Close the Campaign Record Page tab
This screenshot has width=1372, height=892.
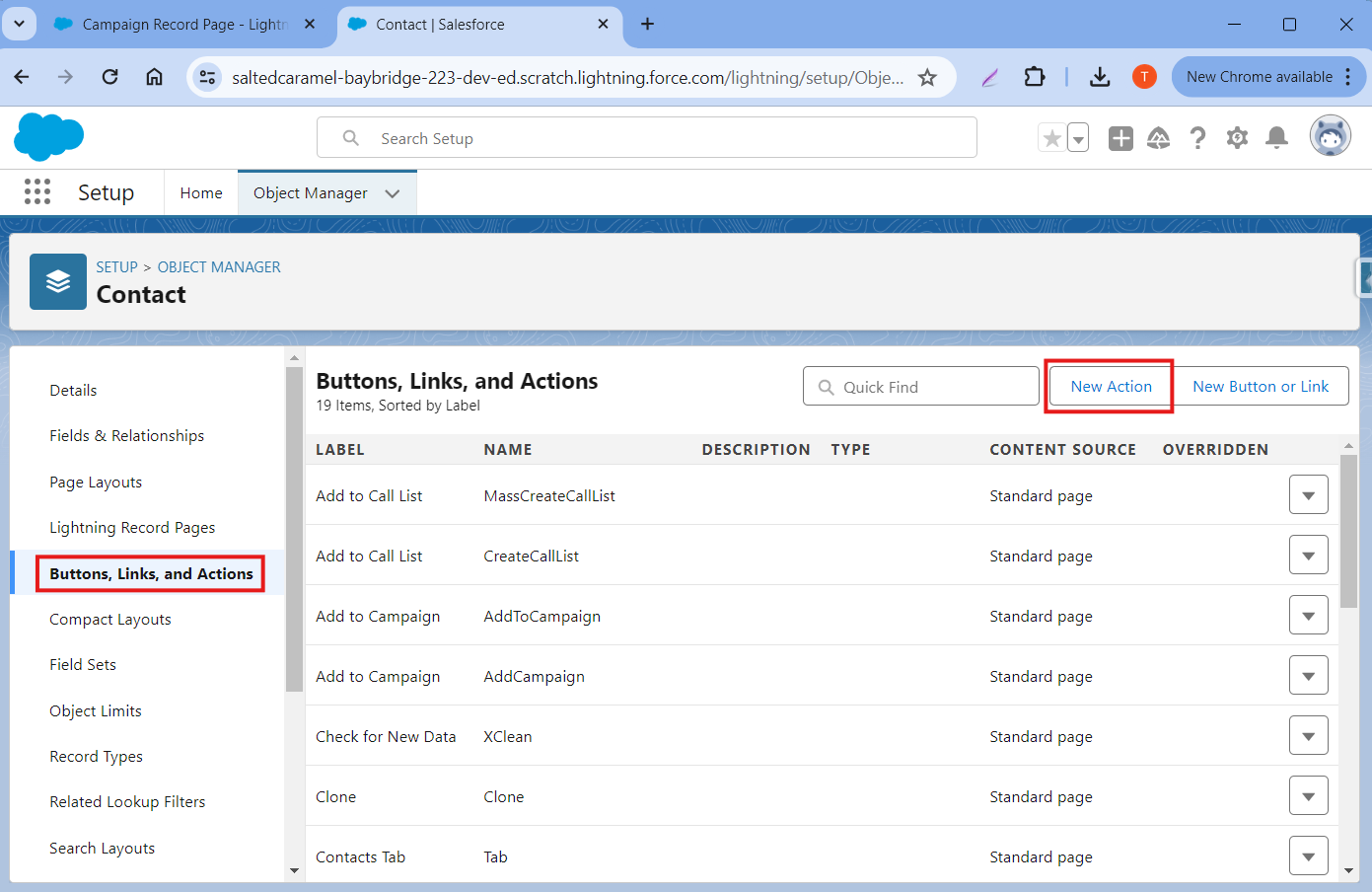point(310,24)
